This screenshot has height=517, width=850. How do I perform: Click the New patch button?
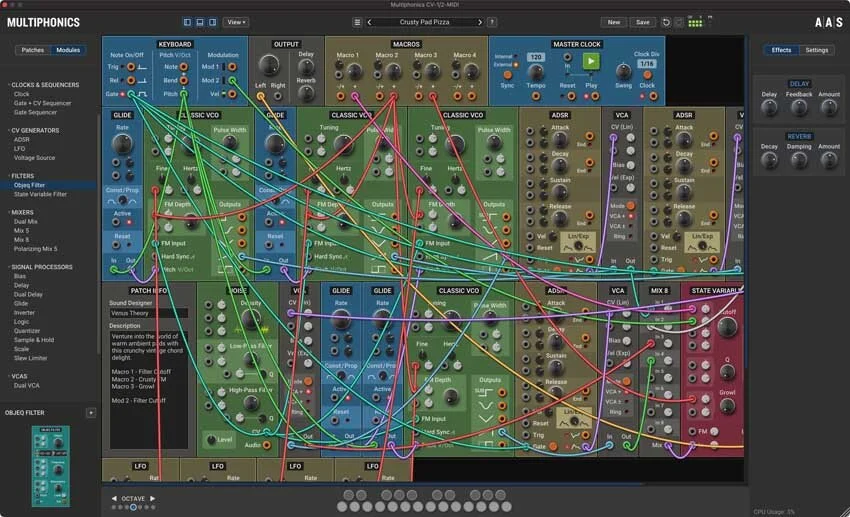tap(614, 22)
